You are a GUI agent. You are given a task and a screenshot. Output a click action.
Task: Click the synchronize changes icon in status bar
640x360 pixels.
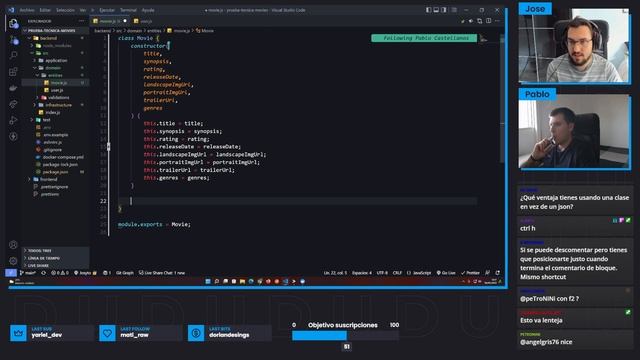coord(43,273)
